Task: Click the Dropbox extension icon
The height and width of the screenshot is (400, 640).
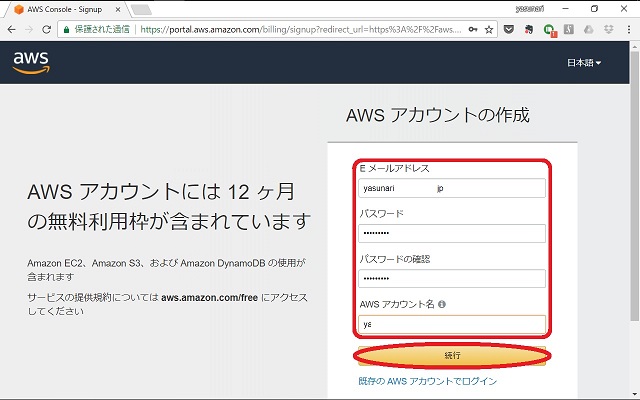Action: (609, 29)
